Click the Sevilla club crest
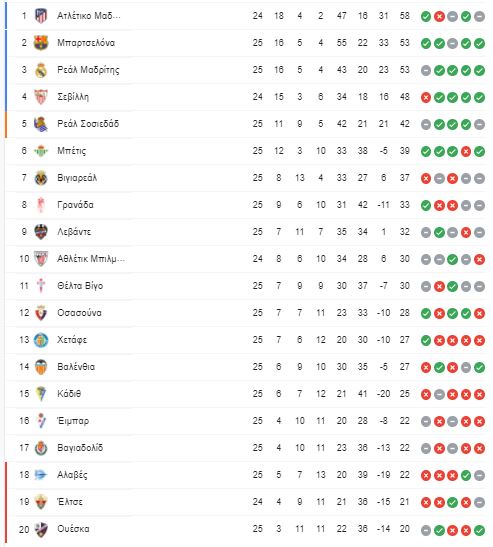 [41, 97]
